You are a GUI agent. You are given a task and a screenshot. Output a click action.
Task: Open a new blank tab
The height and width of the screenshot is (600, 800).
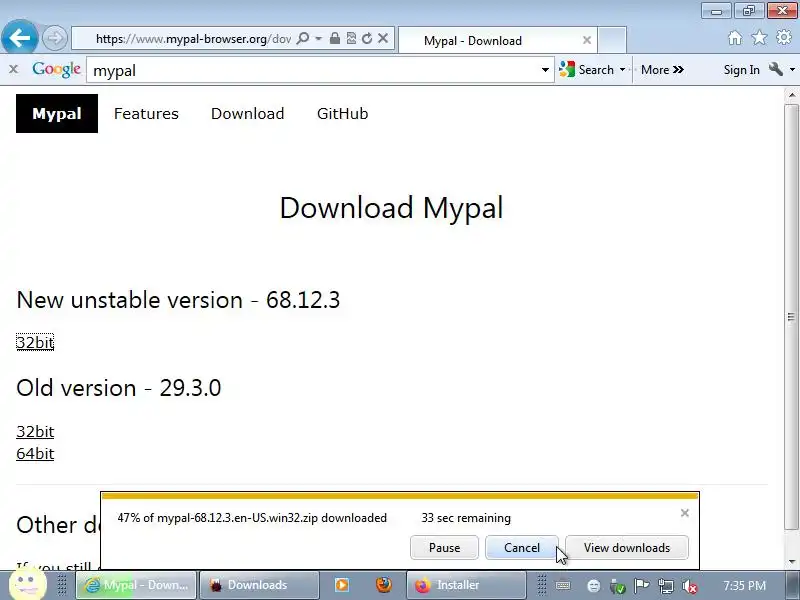pos(612,40)
